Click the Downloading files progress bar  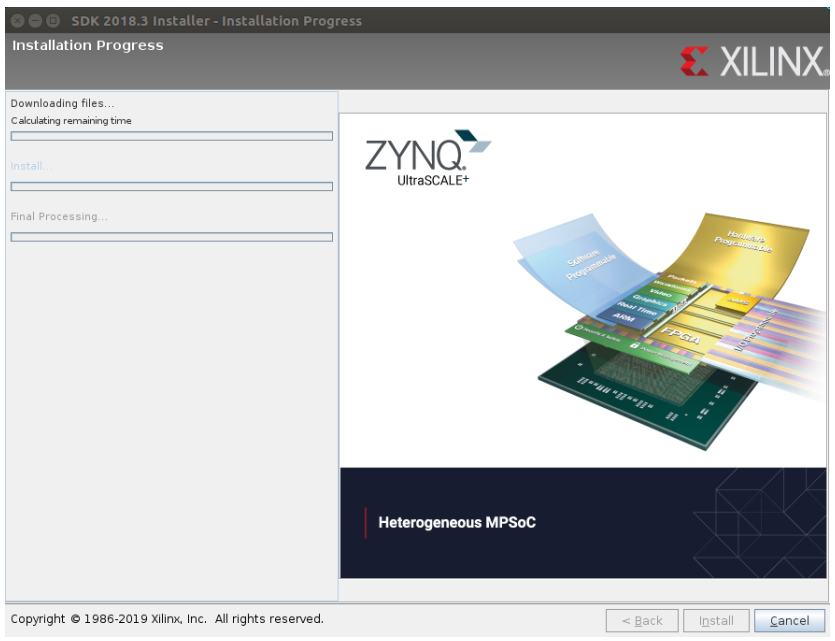[x=171, y=136]
